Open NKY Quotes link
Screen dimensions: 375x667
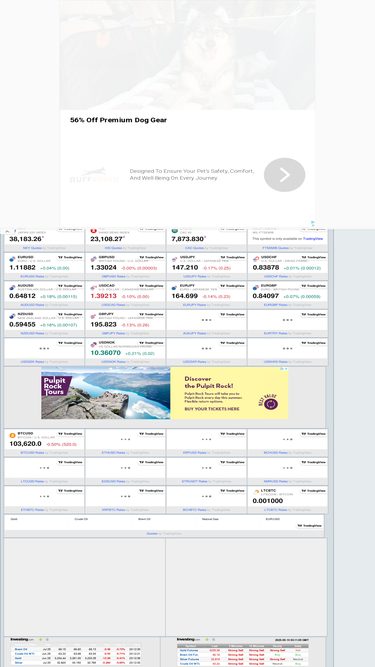[x=32, y=248]
